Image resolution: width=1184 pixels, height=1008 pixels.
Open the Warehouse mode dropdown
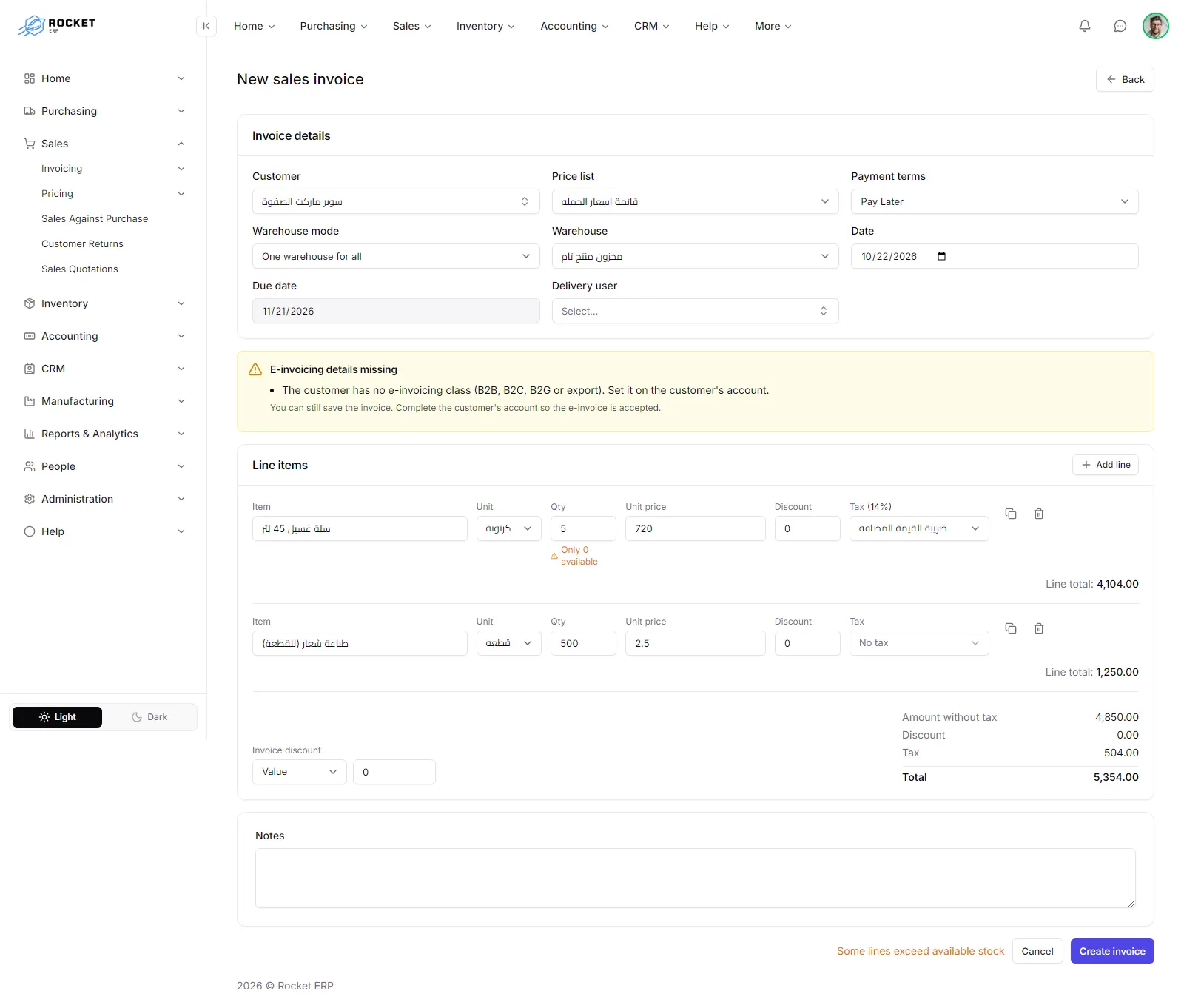396,256
